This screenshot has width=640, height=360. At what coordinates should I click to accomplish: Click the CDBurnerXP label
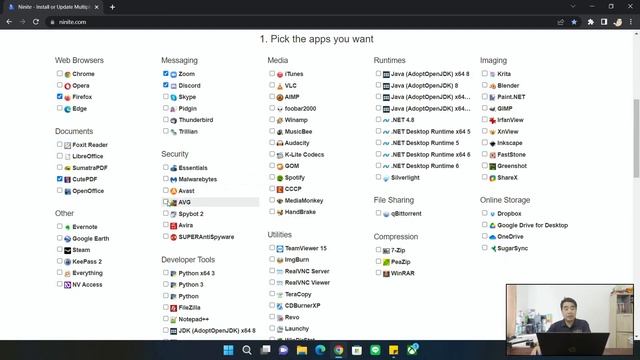302,306
